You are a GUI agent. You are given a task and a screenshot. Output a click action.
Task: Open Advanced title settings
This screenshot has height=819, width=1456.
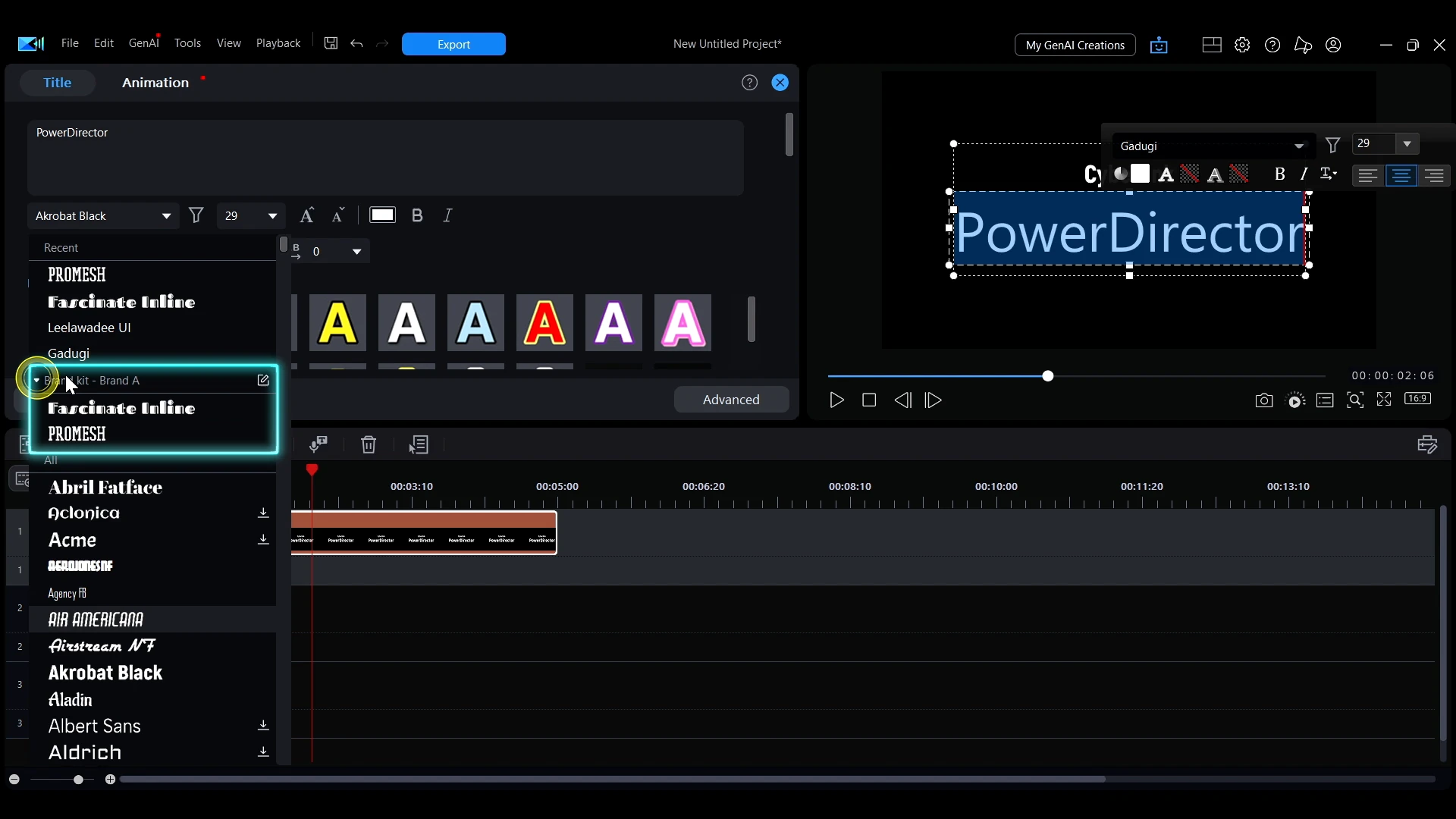click(731, 400)
